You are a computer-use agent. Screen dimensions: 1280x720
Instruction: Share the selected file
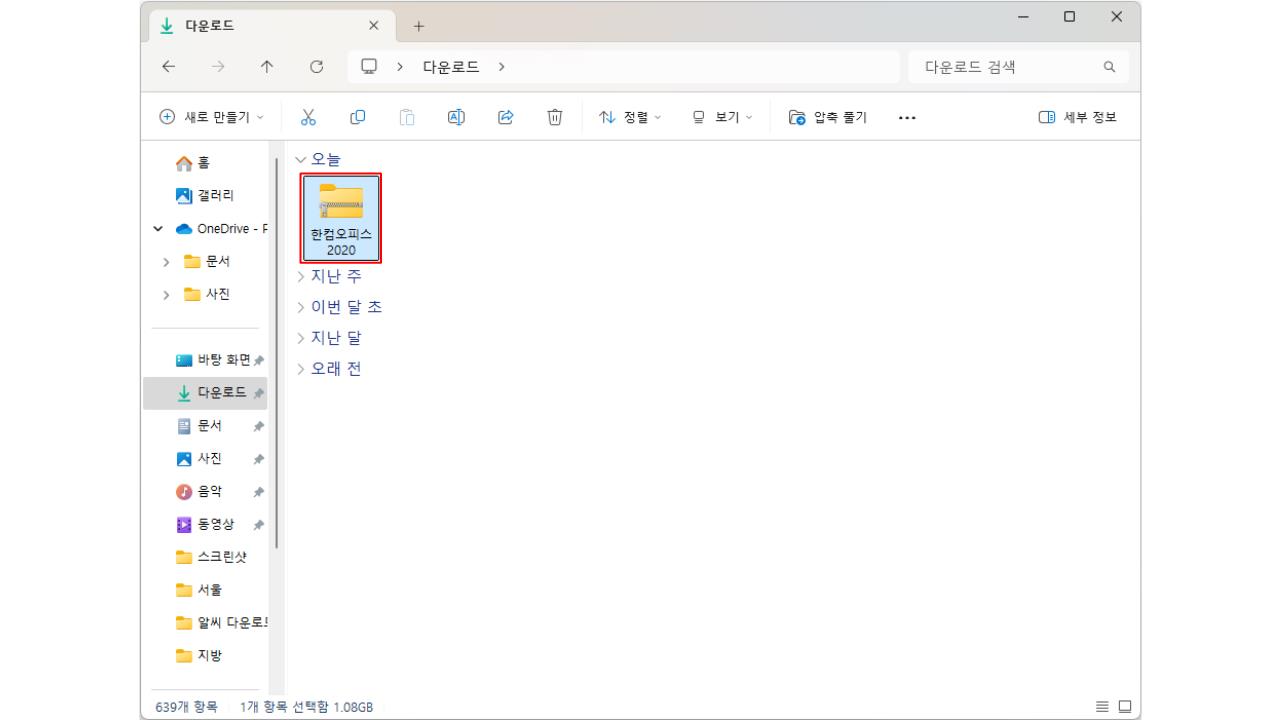tap(505, 116)
